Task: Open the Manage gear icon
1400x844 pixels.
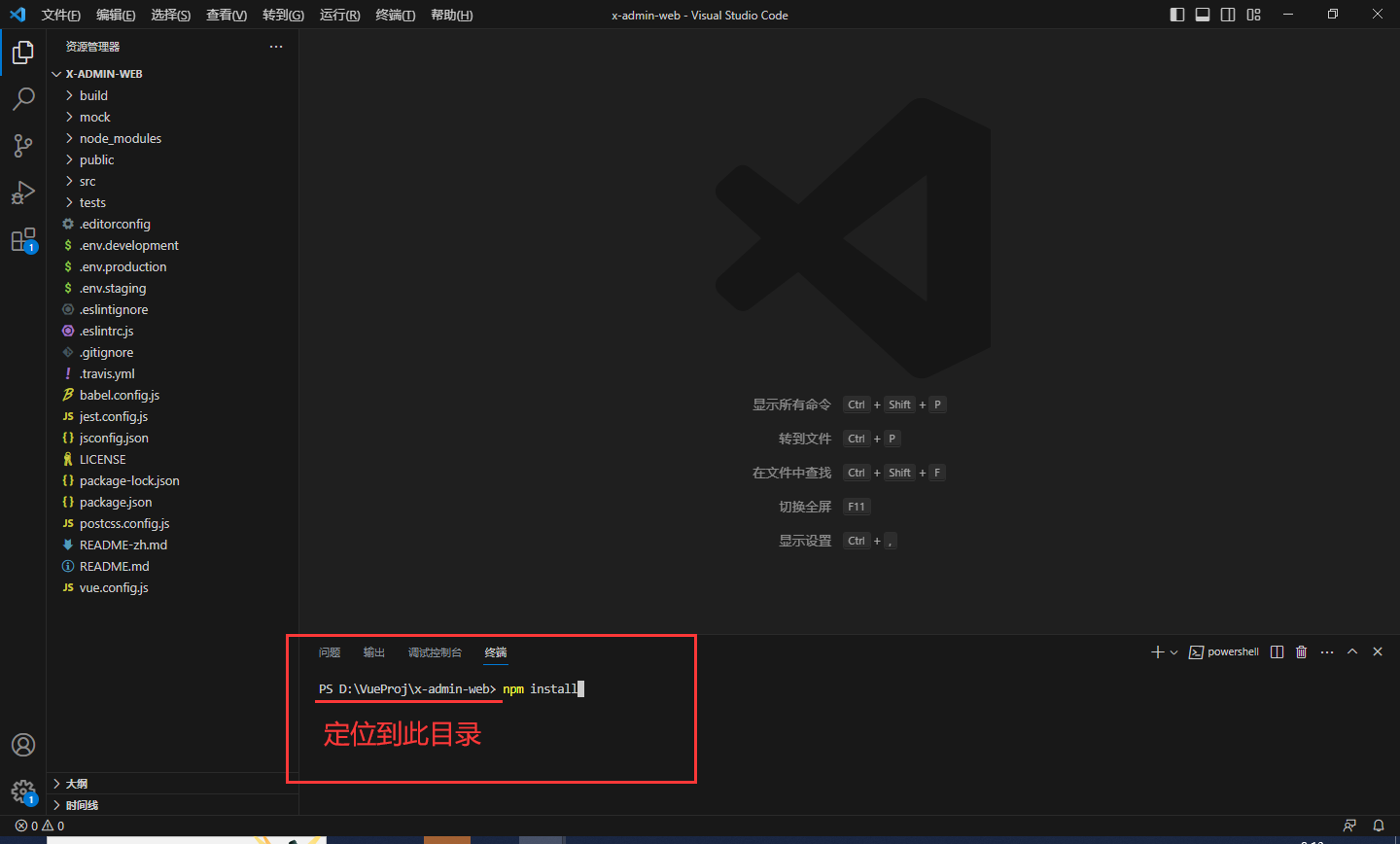Action: click(23, 791)
